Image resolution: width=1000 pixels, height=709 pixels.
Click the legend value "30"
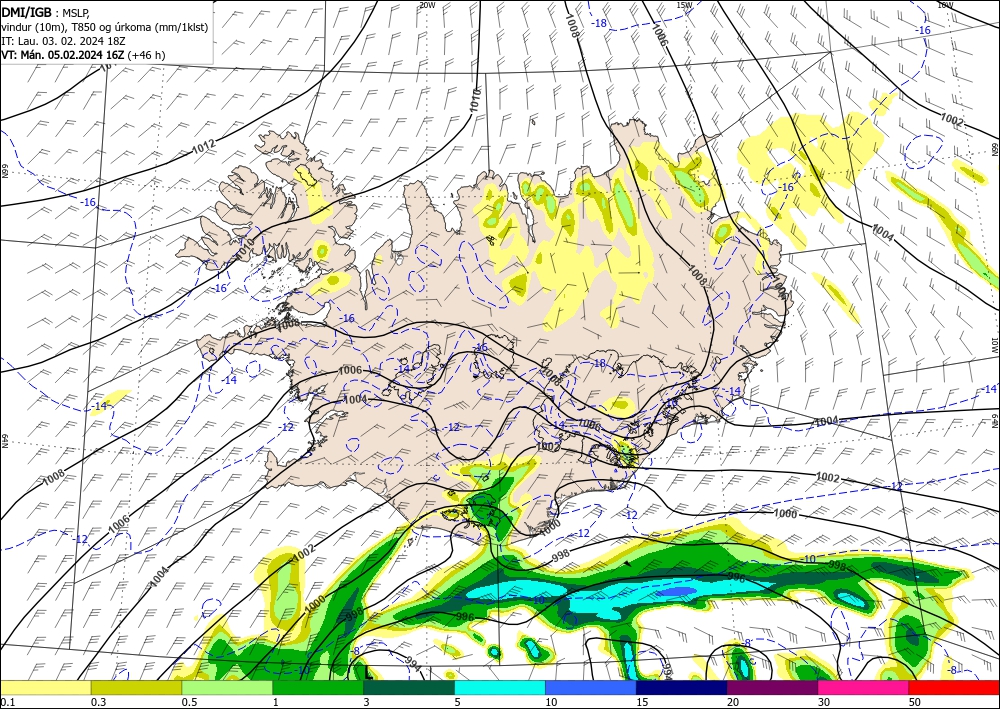pyautogui.click(x=824, y=702)
